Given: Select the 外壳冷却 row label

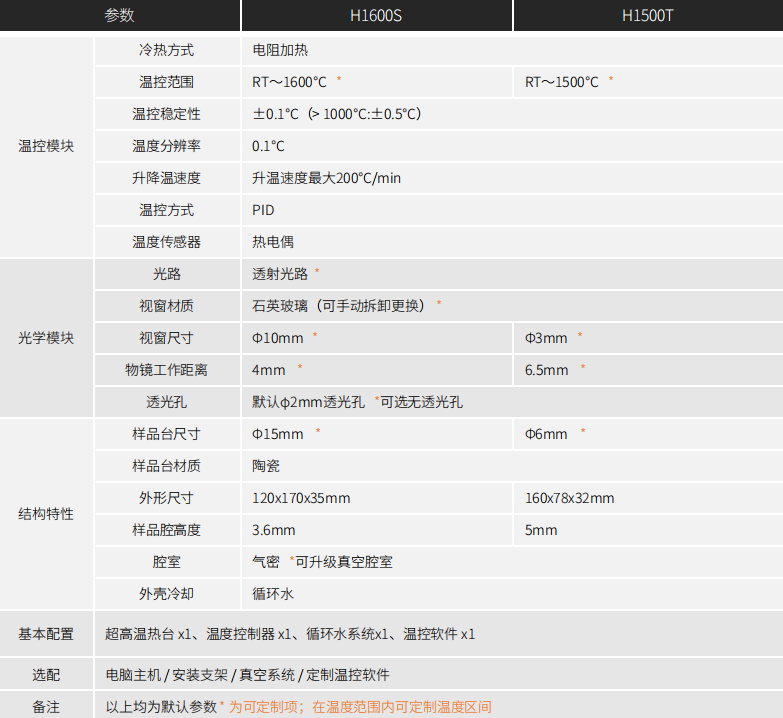Looking at the screenshot, I should point(166,594).
